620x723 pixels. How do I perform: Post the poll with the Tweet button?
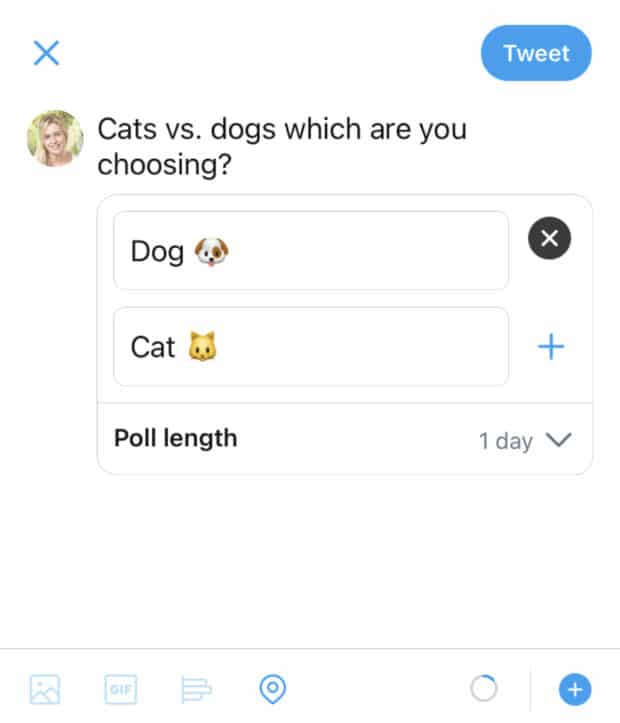coord(536,53)
